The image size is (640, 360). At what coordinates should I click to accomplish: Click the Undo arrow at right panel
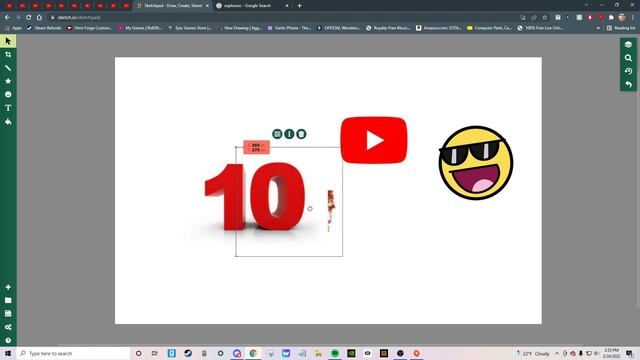pos(628,84)
